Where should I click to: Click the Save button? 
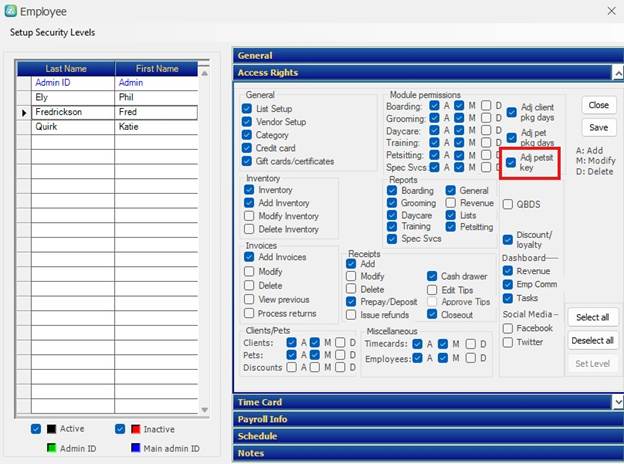(x=599, y=127)
